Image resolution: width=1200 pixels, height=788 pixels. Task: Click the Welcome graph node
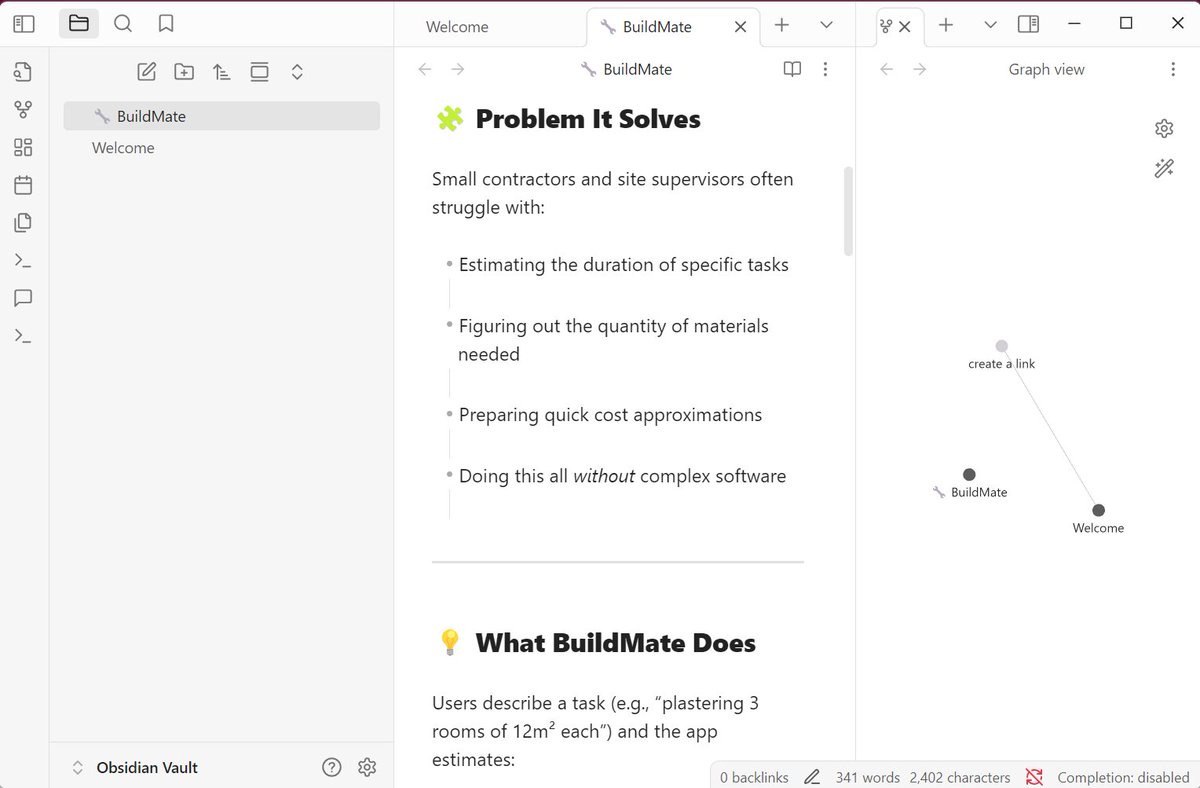coord(1098,510)
